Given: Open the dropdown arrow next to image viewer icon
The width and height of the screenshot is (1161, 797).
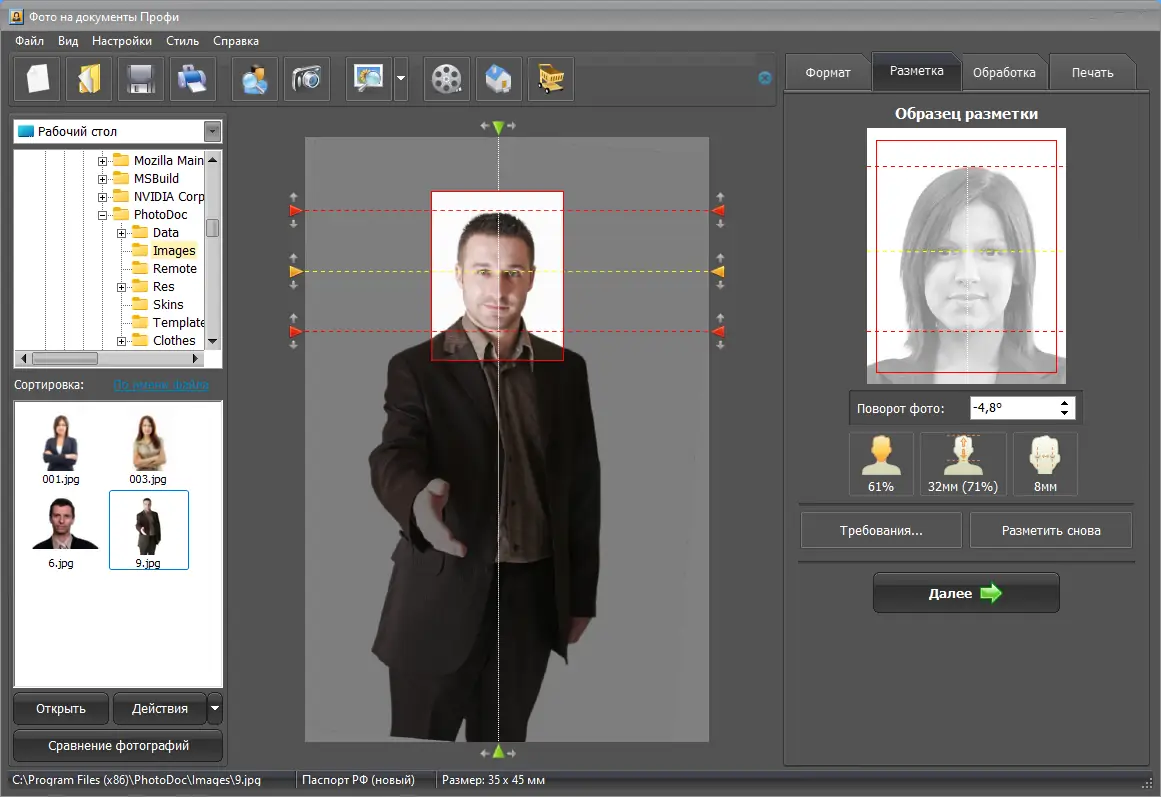Looking at the screenshot, I should click(x=401, y=79).
